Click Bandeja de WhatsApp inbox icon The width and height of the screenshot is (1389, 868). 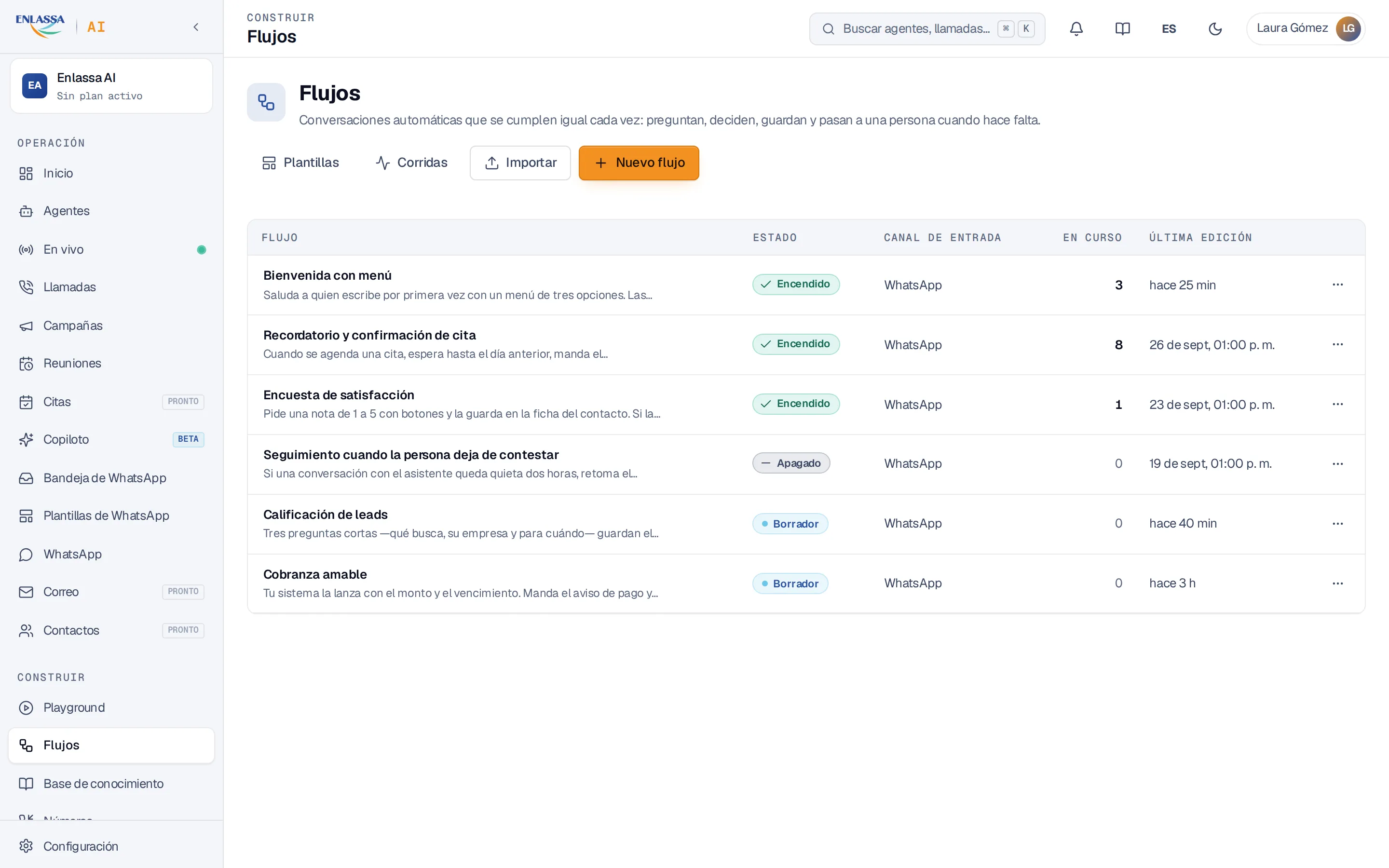tap(26, 478)
